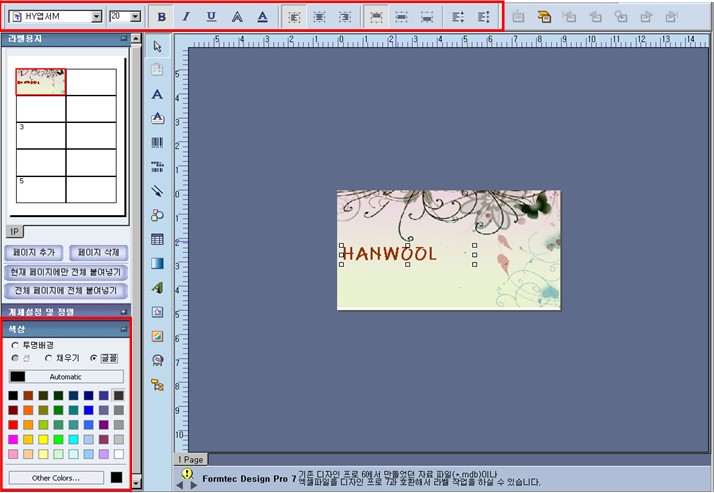Click the highlighted layer order icon

click(544, 17)
